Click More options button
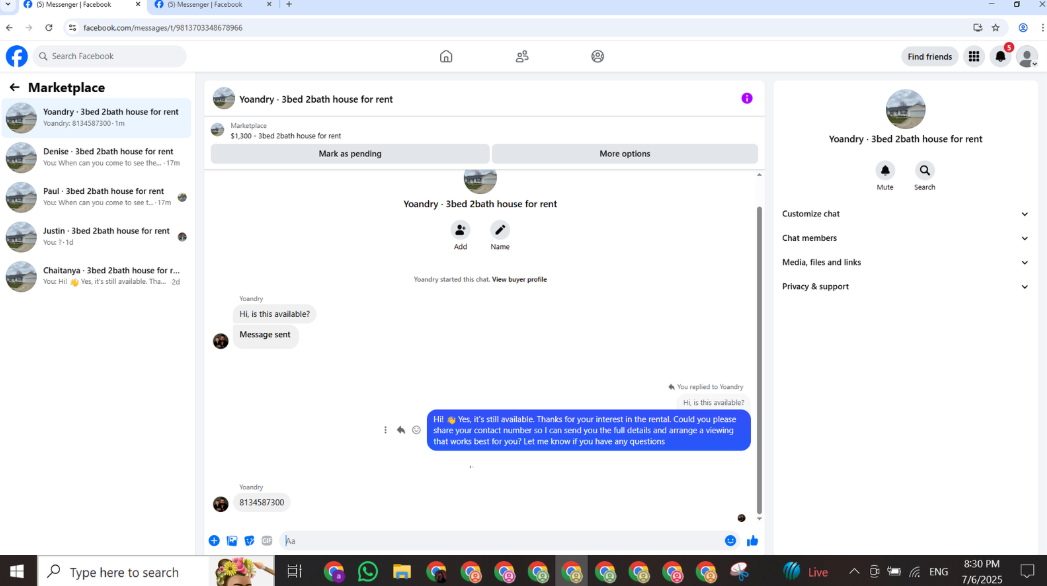 pyautogui.click(x=624, y=154)
